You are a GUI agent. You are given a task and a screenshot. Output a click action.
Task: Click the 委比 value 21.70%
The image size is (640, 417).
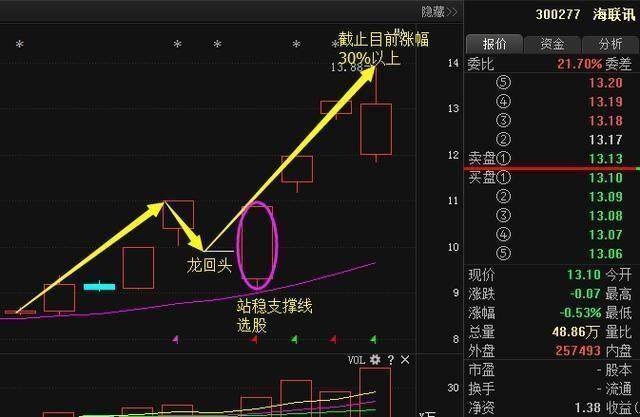(x=579, y=64)
